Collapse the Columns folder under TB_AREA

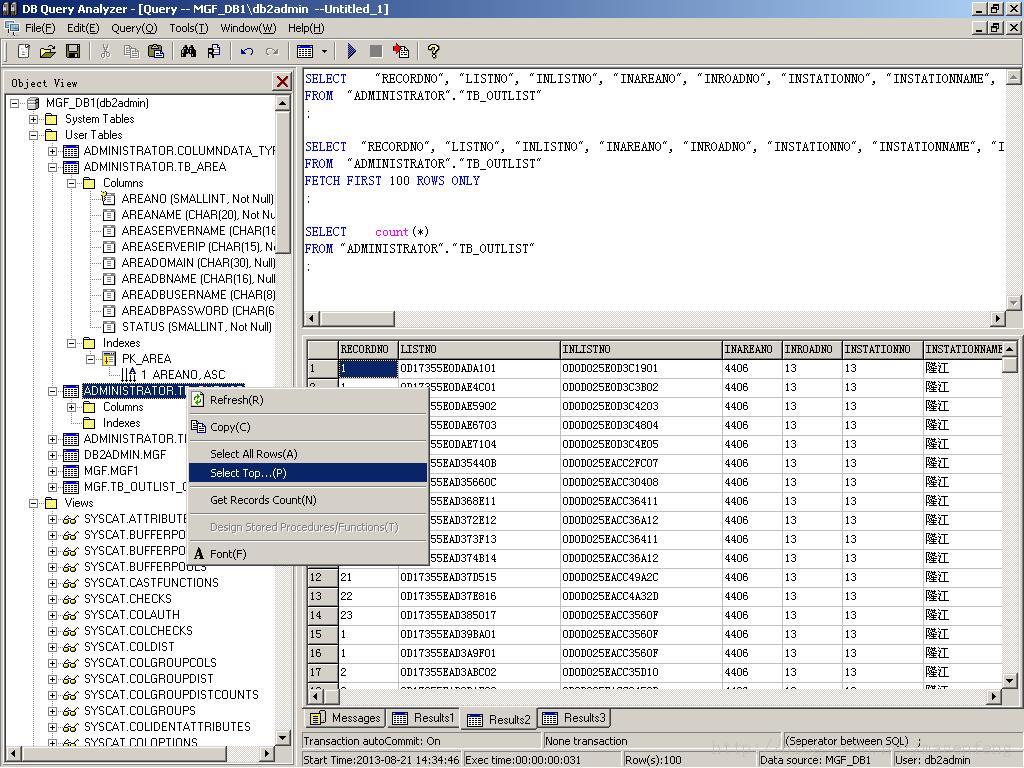point(71,183)
